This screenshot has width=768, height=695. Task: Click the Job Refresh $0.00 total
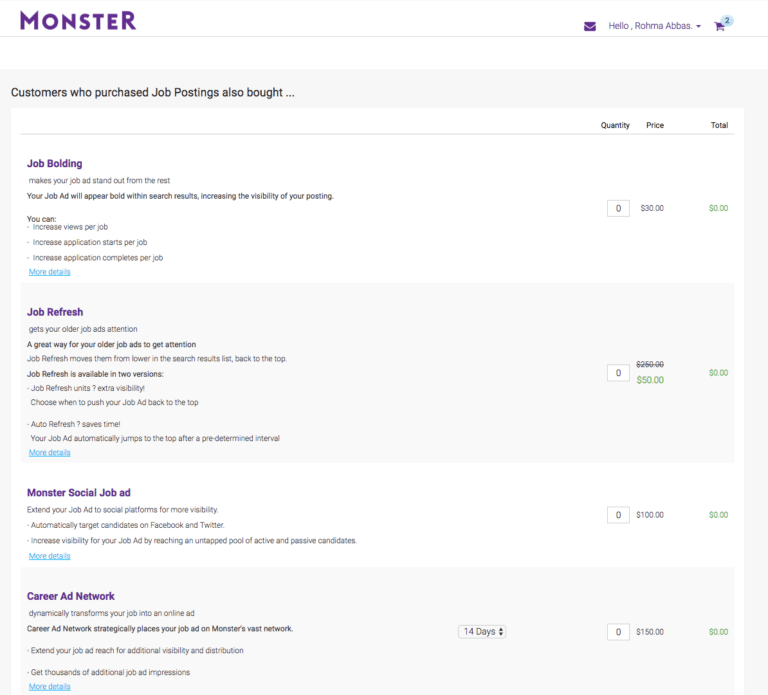[719, 373]
